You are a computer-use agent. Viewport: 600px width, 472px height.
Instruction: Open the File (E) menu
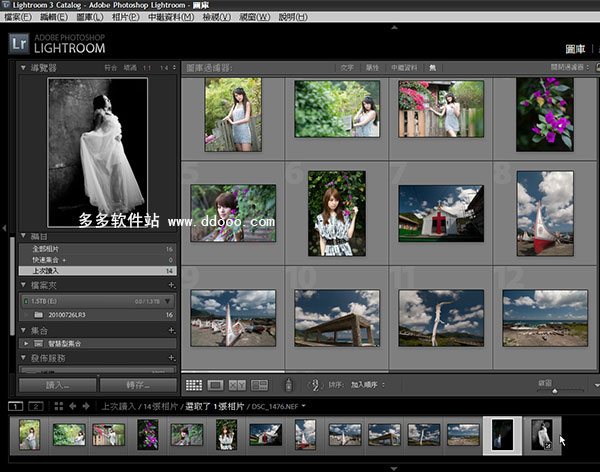click(x=18, y=17)
